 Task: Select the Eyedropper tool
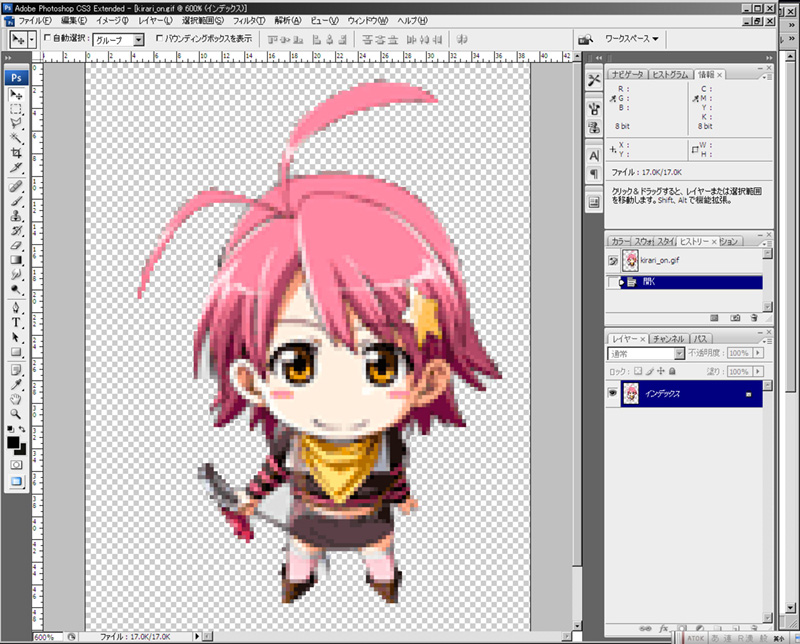tap(16, 385)
